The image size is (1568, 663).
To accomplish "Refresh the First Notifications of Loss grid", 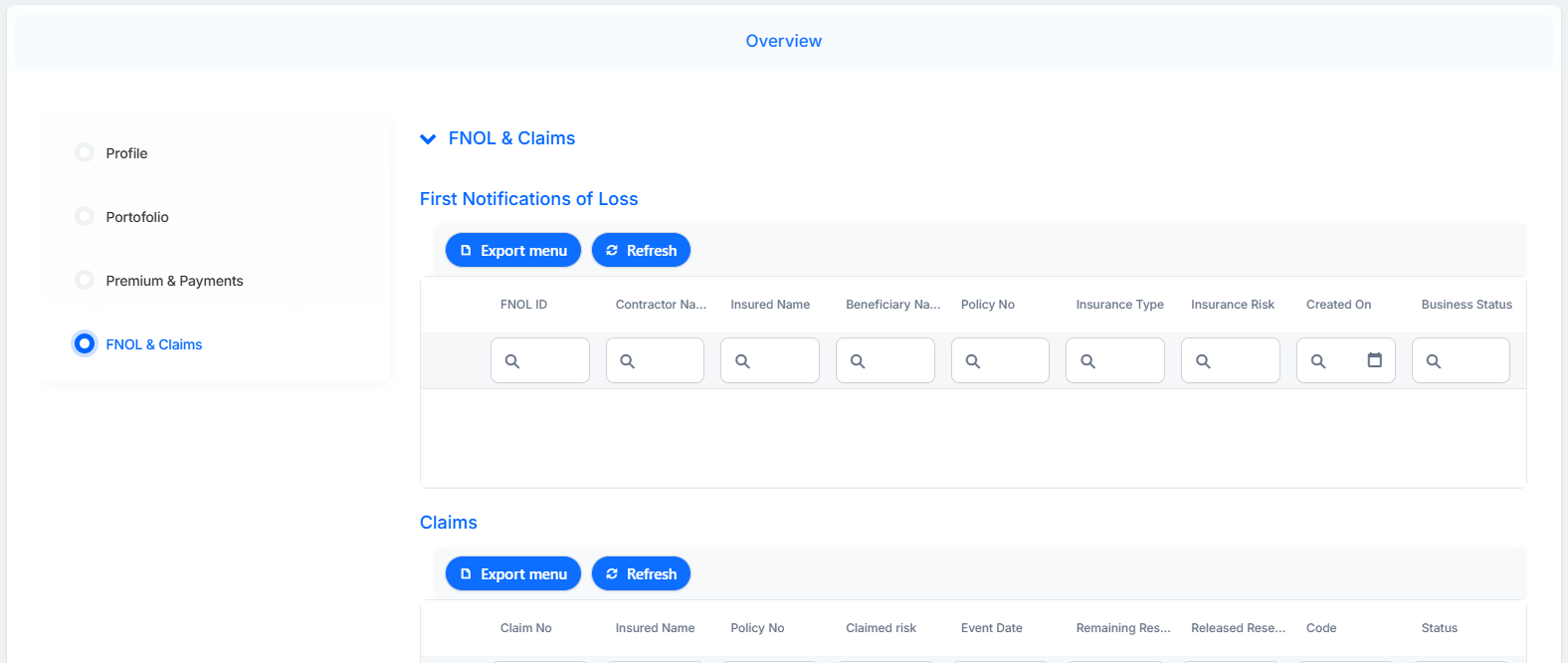I will tap(641, 250).
